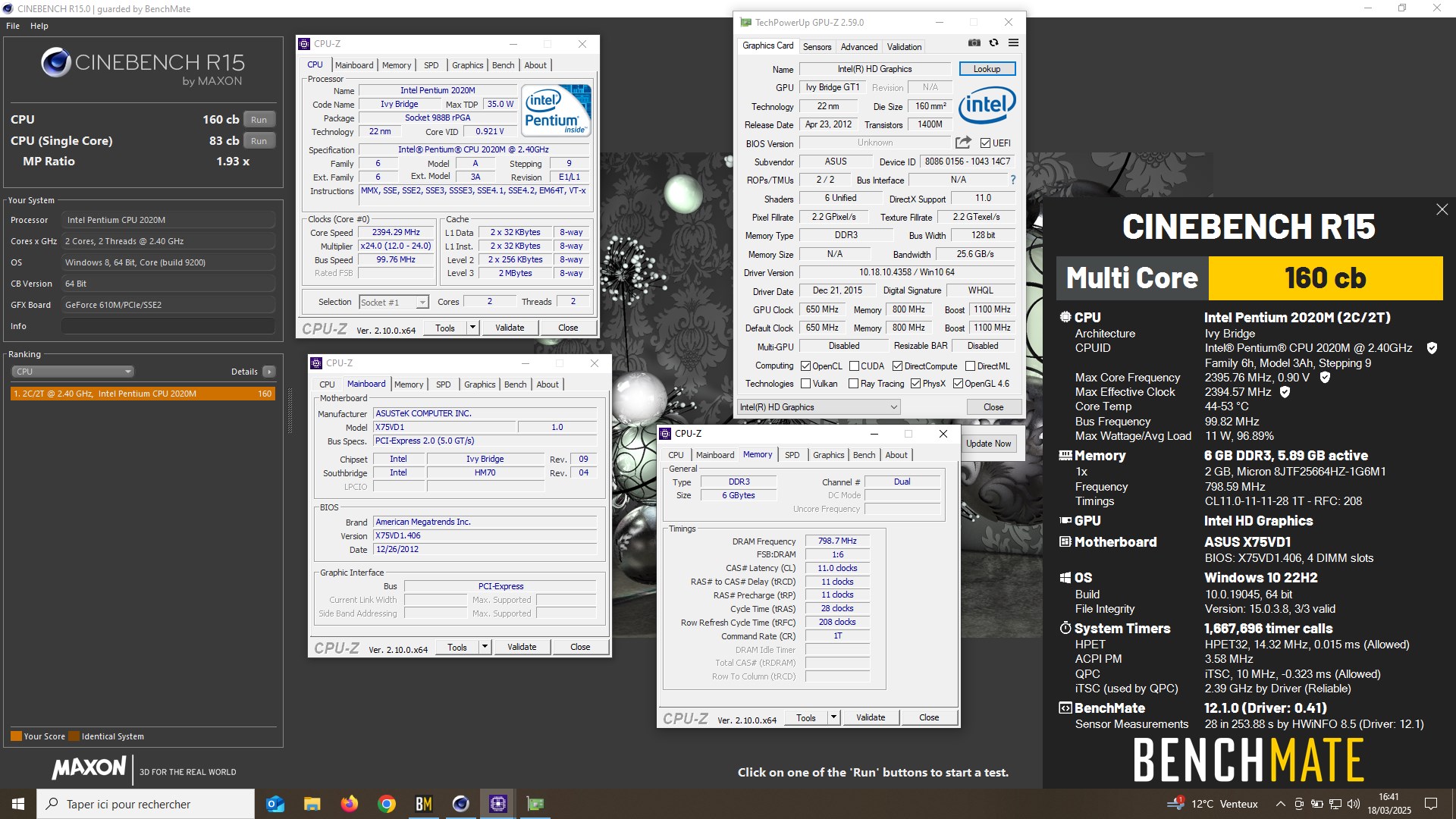
Task: Select the Intel Pentium 2020M ranking row
Action: 143,394
